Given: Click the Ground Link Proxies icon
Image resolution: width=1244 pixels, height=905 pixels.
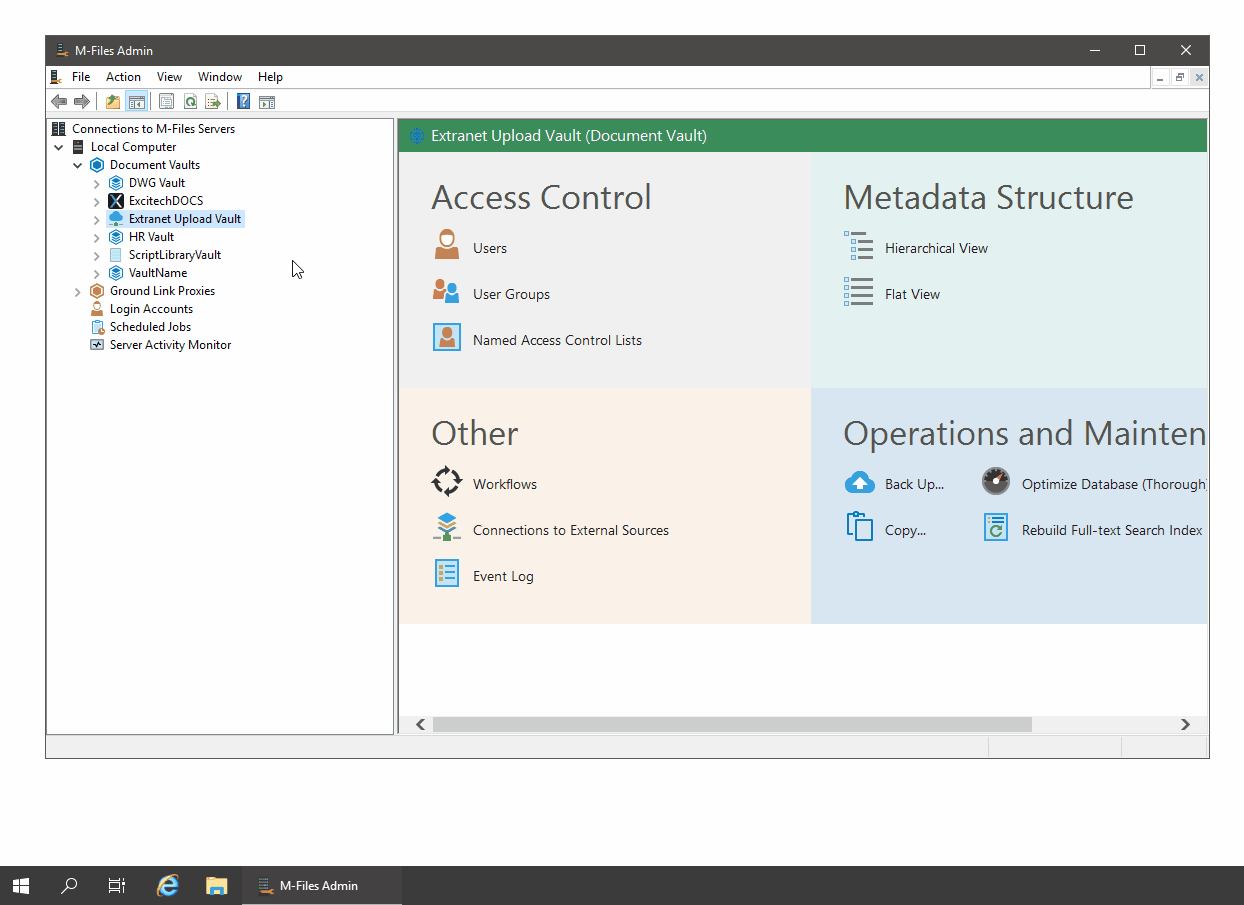Looking at the screenshot, I should click(x=97, y=291).
